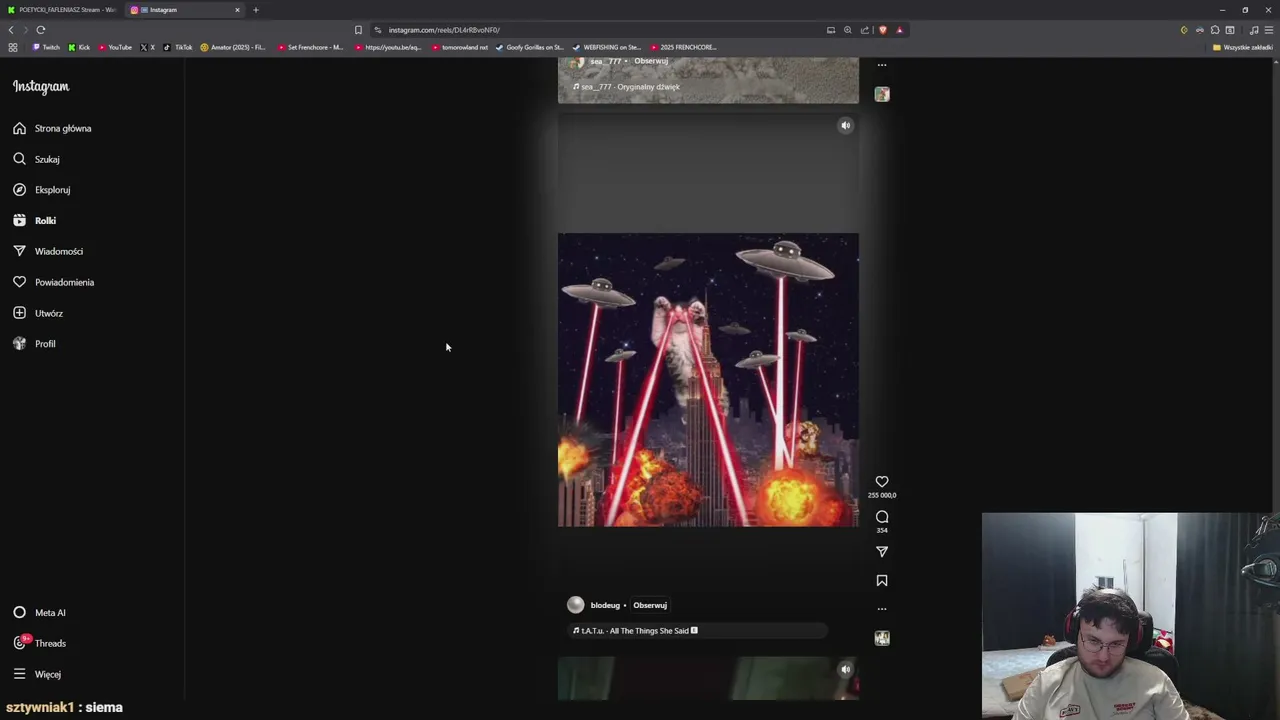Click share page icon in address bar
This screenshot has width=1280, height=720.
click(x=865, y=30)
